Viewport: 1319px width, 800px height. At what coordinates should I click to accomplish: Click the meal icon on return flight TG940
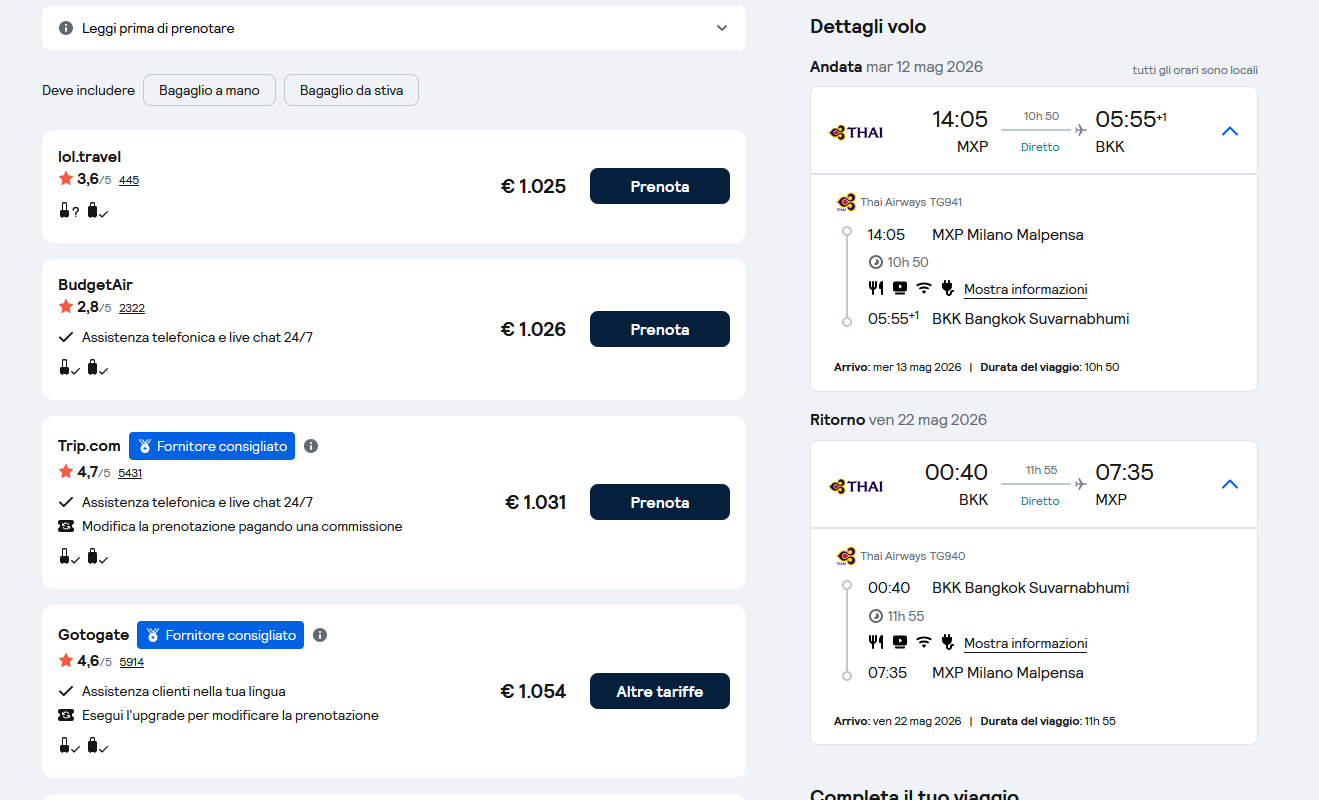[876, 642]
